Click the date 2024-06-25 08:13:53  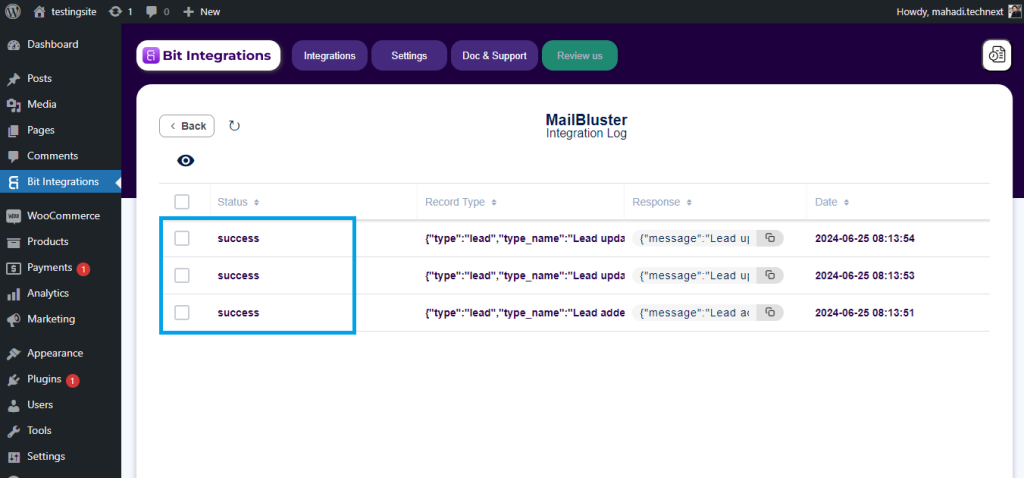(x=865, y=276)
